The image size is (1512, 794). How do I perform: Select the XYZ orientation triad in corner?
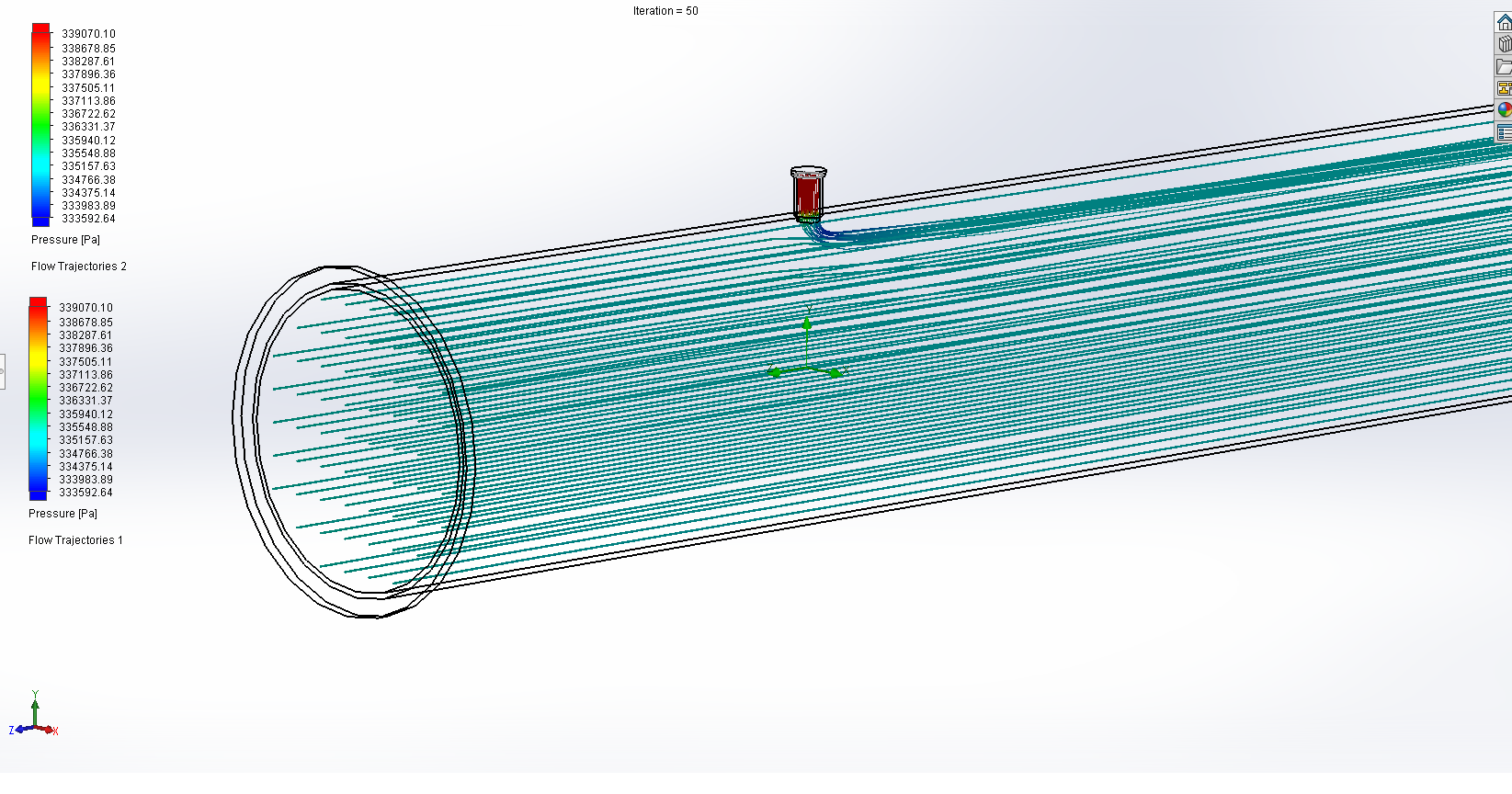click(x=34, y=716)
